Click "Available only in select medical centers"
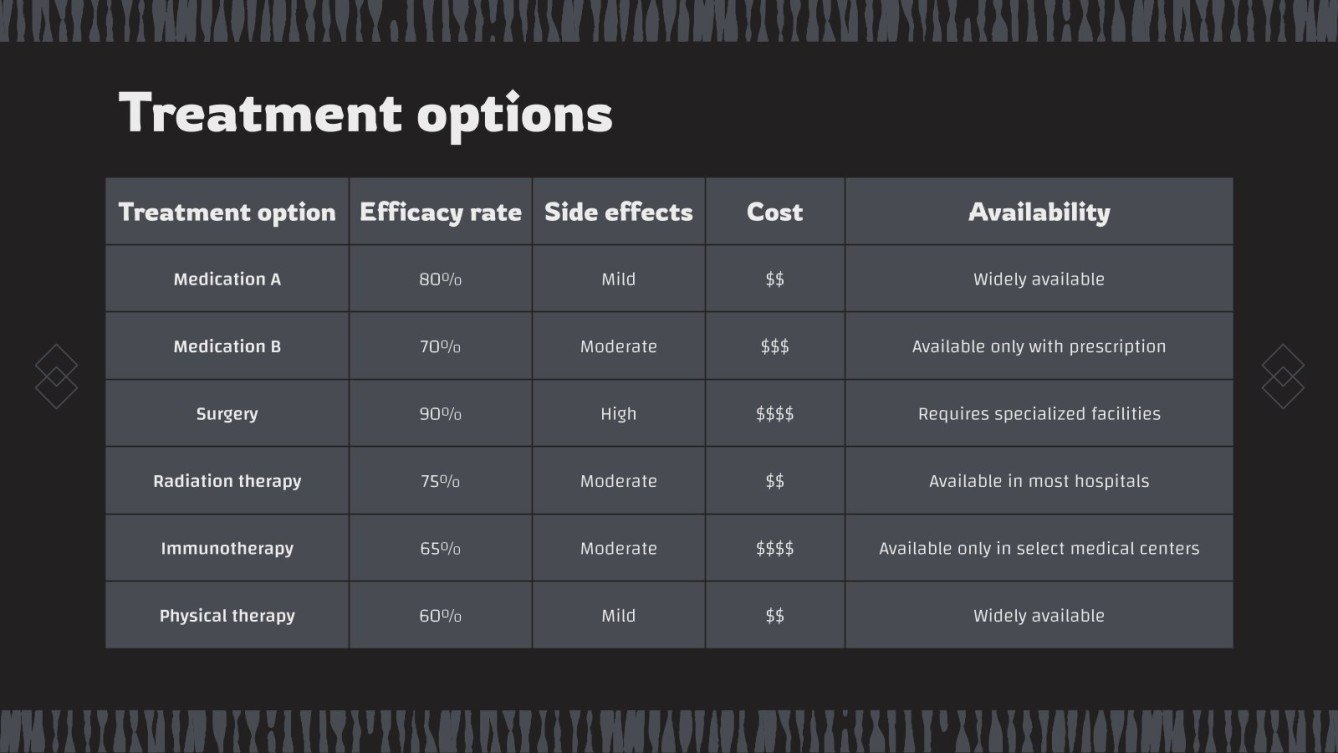Viewport: 1338px width, 753px height. click(x=1038, y=548)
